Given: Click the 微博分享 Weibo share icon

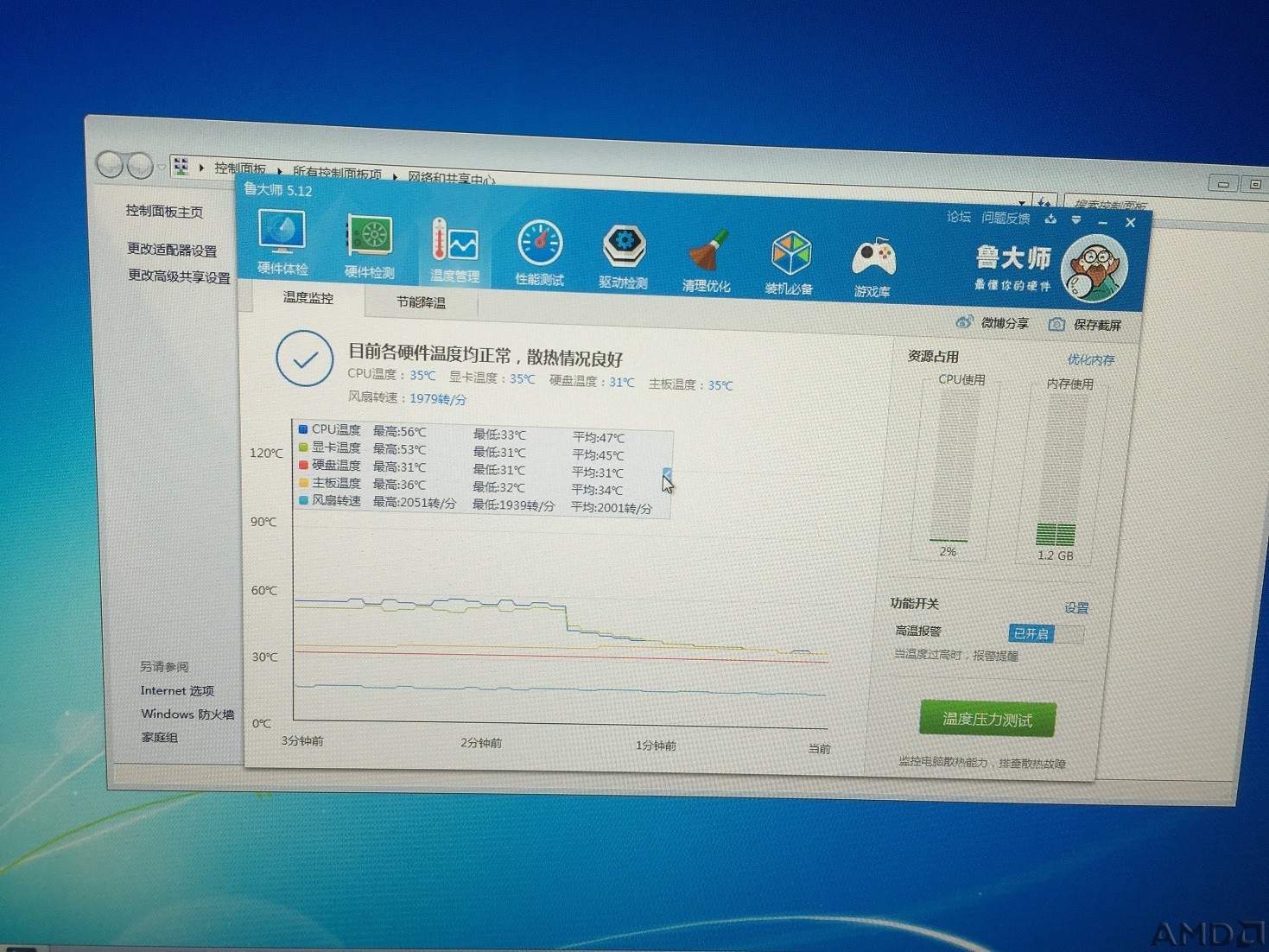Looking at the screenshot, I should (964, 321).
